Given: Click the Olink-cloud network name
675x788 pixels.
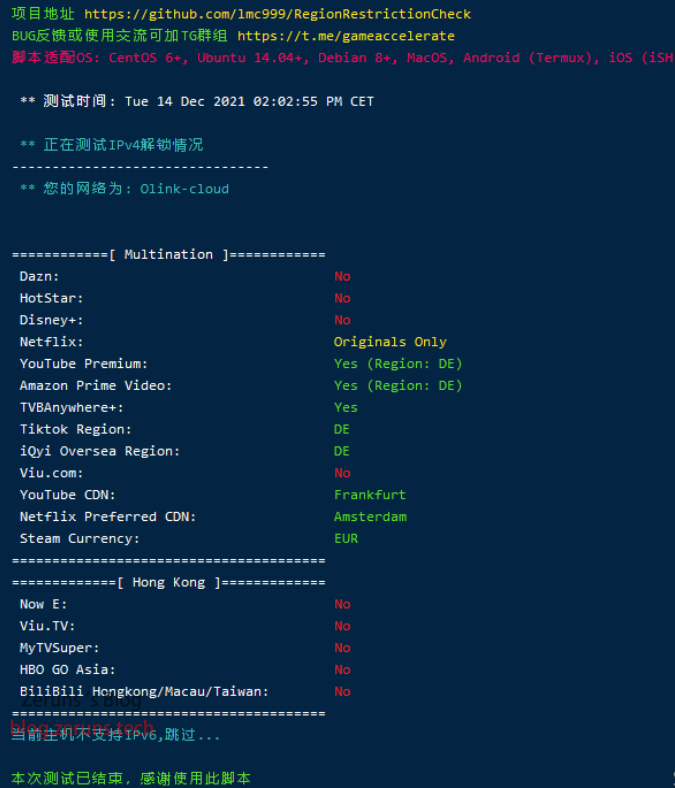Looking at the screenshot, I should coord(184,189).
